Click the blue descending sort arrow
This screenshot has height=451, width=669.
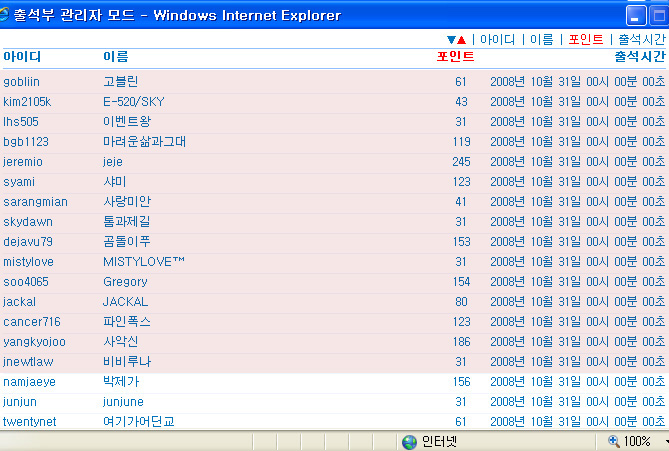[x=451, y=40]
